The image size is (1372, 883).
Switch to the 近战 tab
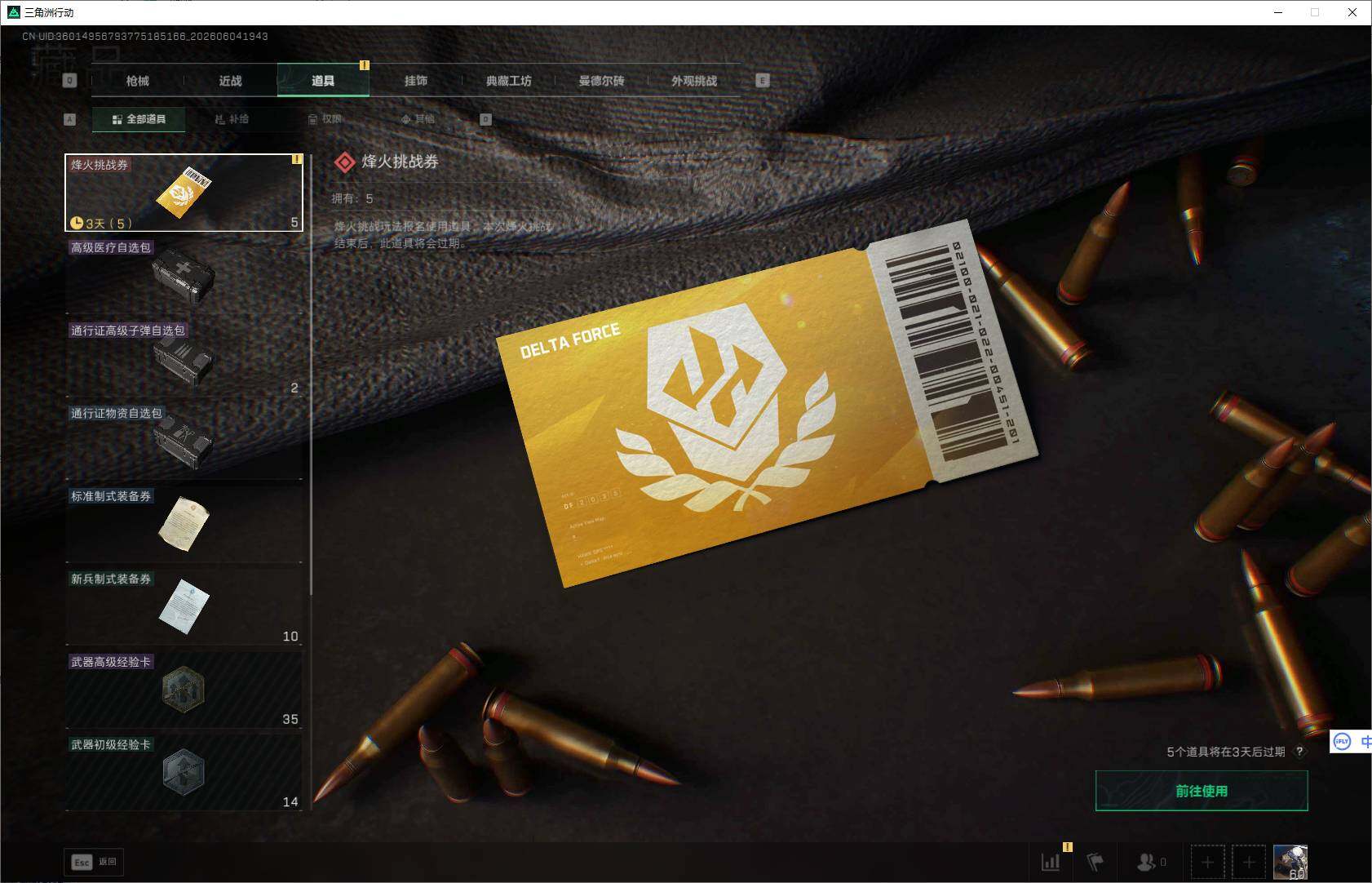pyautogui.click(x=231, y=81)
